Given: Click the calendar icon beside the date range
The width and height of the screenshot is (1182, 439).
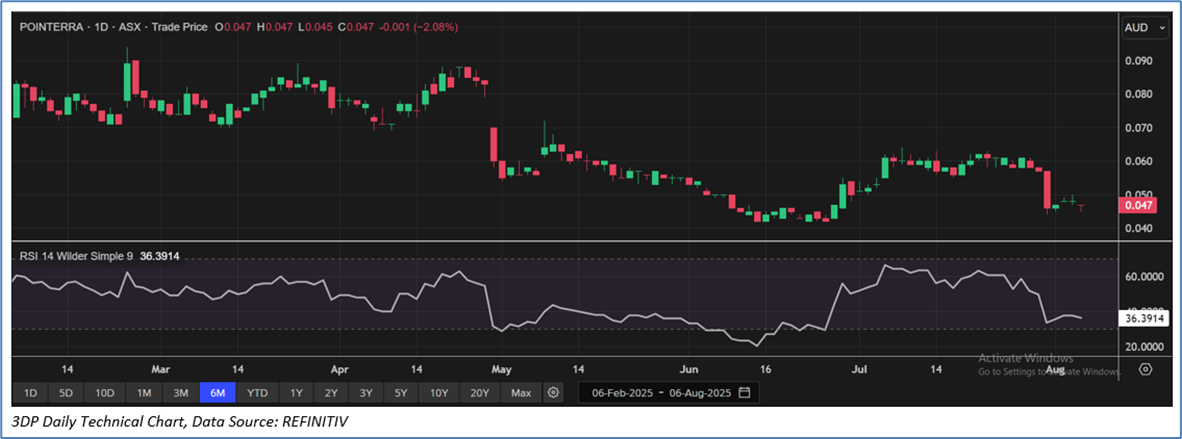Looking at the screenshot, I should click(x=745, y=392).
